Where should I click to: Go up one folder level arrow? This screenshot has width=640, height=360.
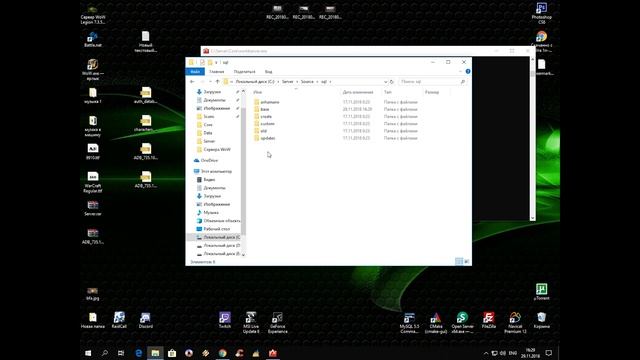tap(218, 82)
